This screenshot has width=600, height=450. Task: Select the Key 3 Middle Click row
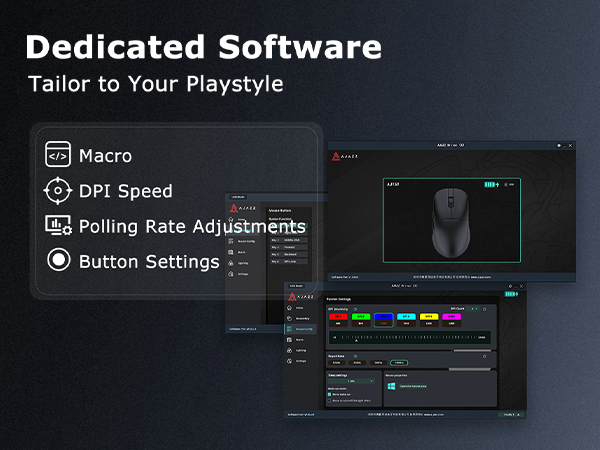(289, 240)
